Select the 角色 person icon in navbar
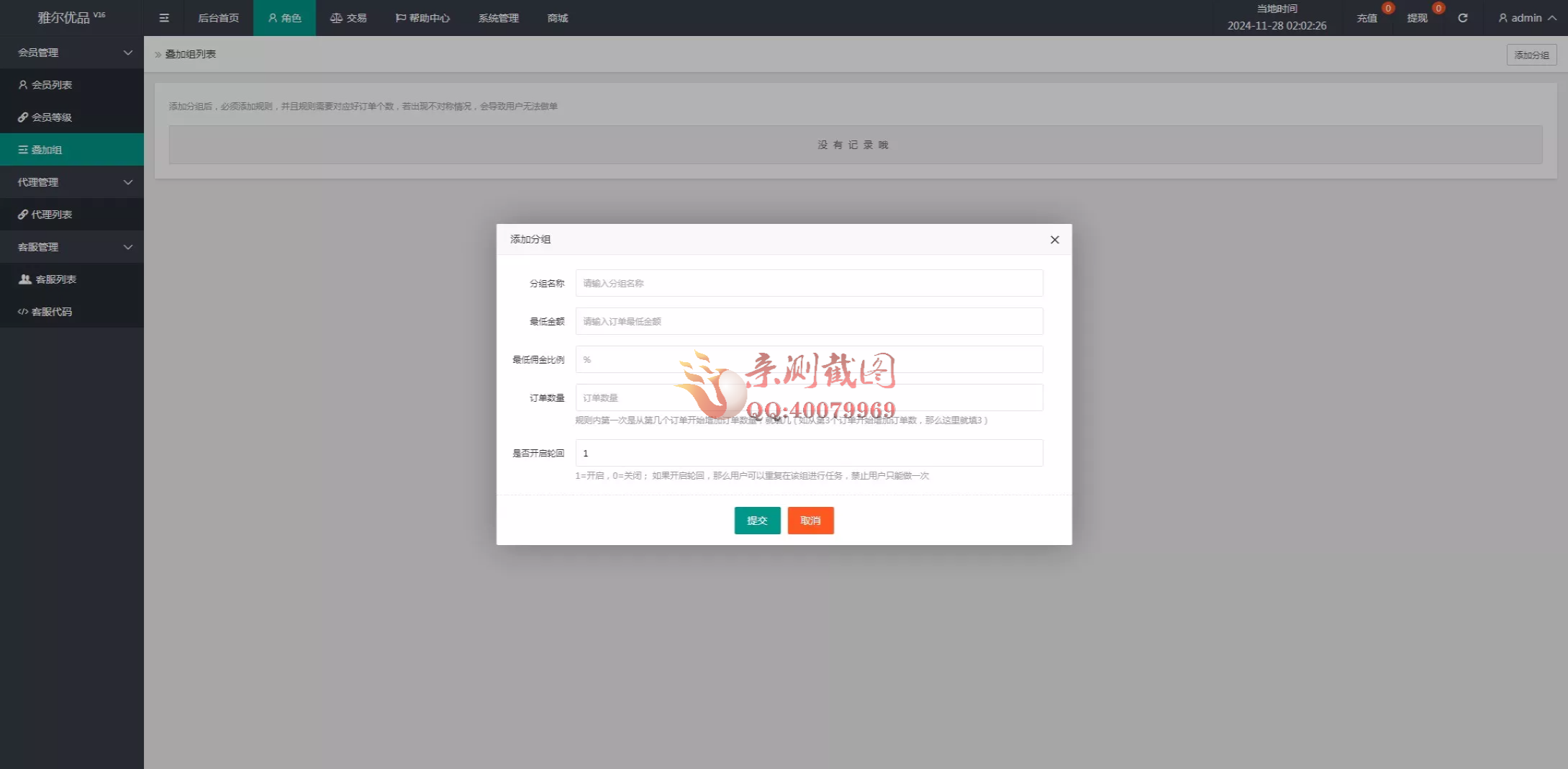The image size is (1568, 769). pos(271,17)
